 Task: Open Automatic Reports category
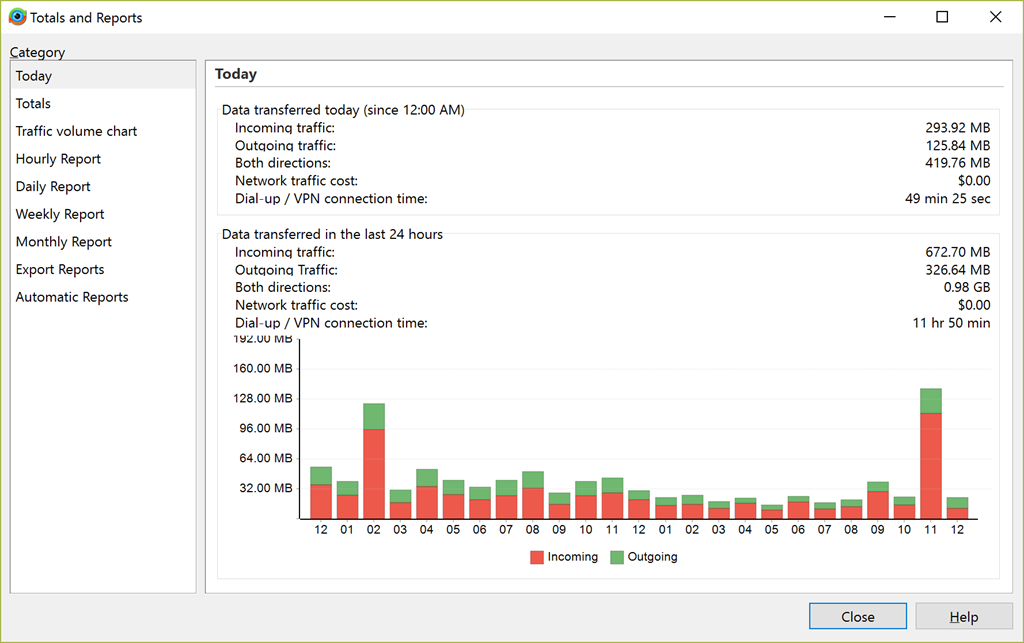point(72,297)
